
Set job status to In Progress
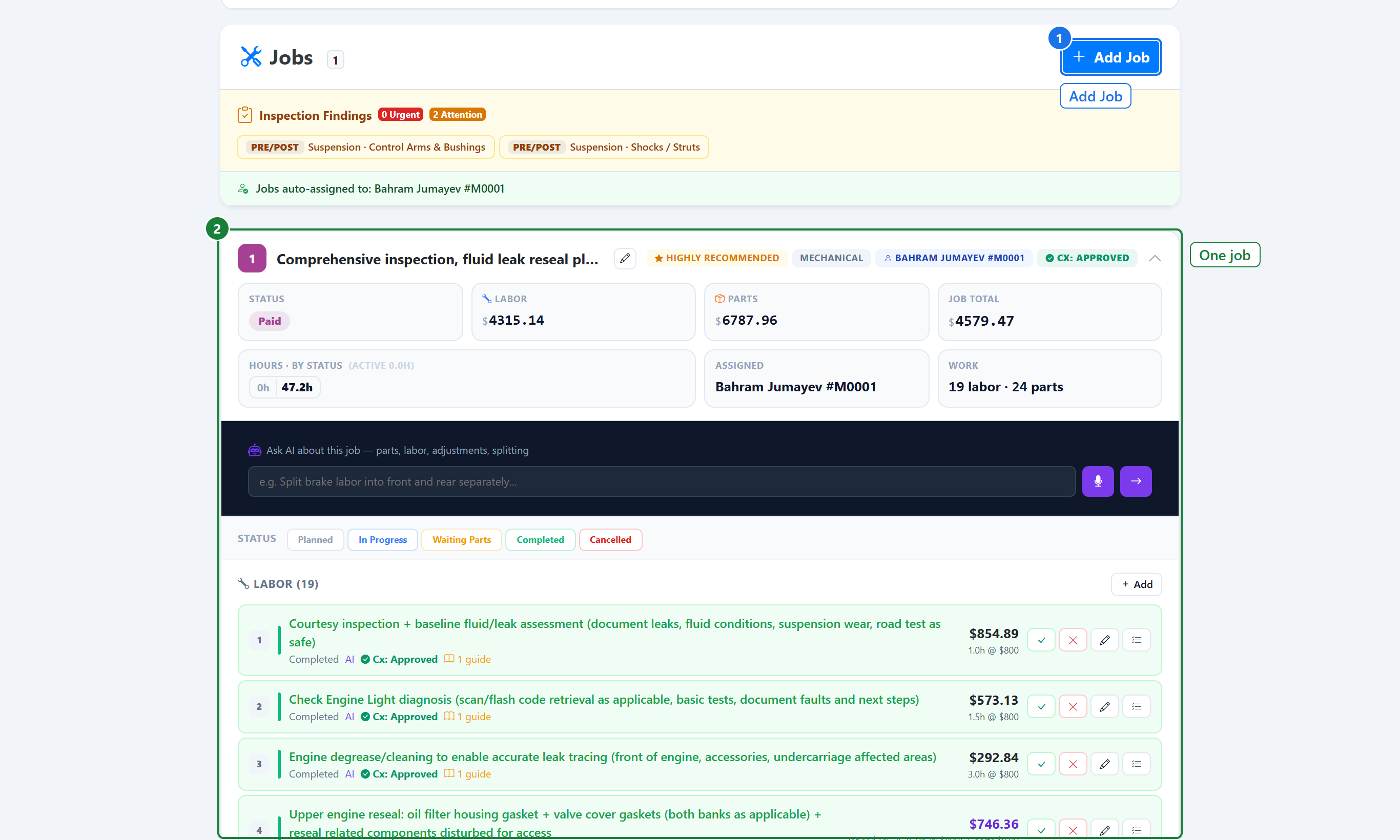[382, 539]
